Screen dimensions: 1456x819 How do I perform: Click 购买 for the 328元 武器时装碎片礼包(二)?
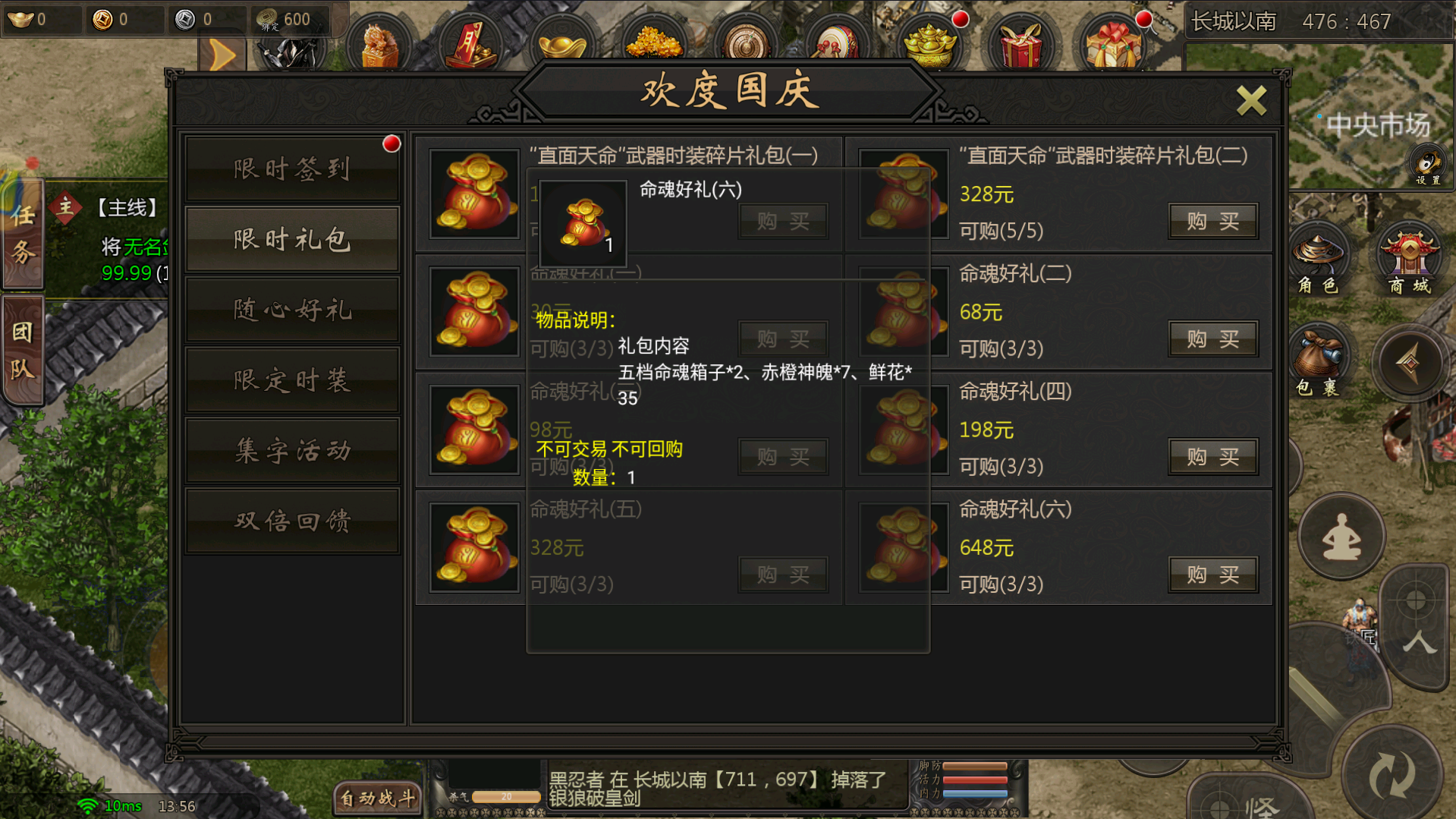[x=1212, y=221]
